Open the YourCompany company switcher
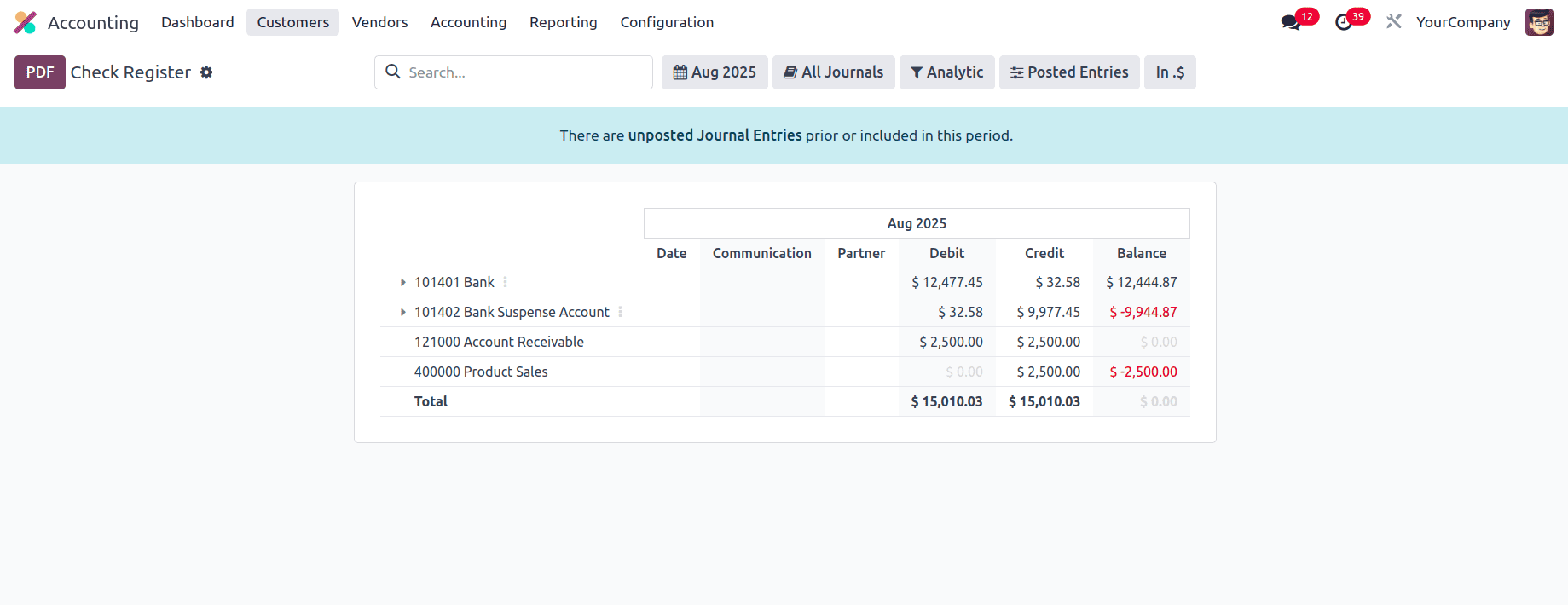This screenshot has height=605, width=1568. 1463,22
